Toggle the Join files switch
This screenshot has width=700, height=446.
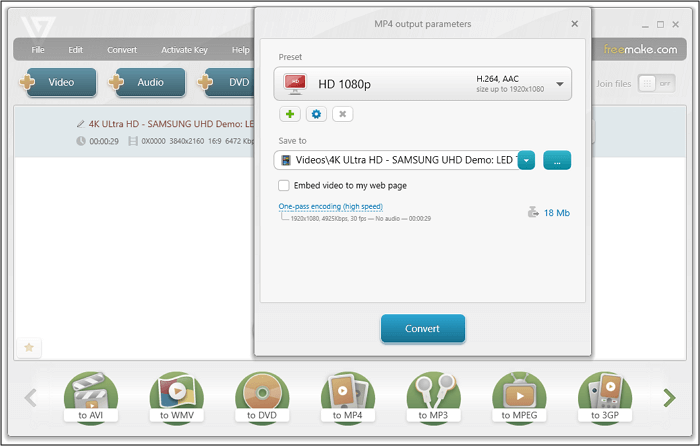(x=656, y=83)
